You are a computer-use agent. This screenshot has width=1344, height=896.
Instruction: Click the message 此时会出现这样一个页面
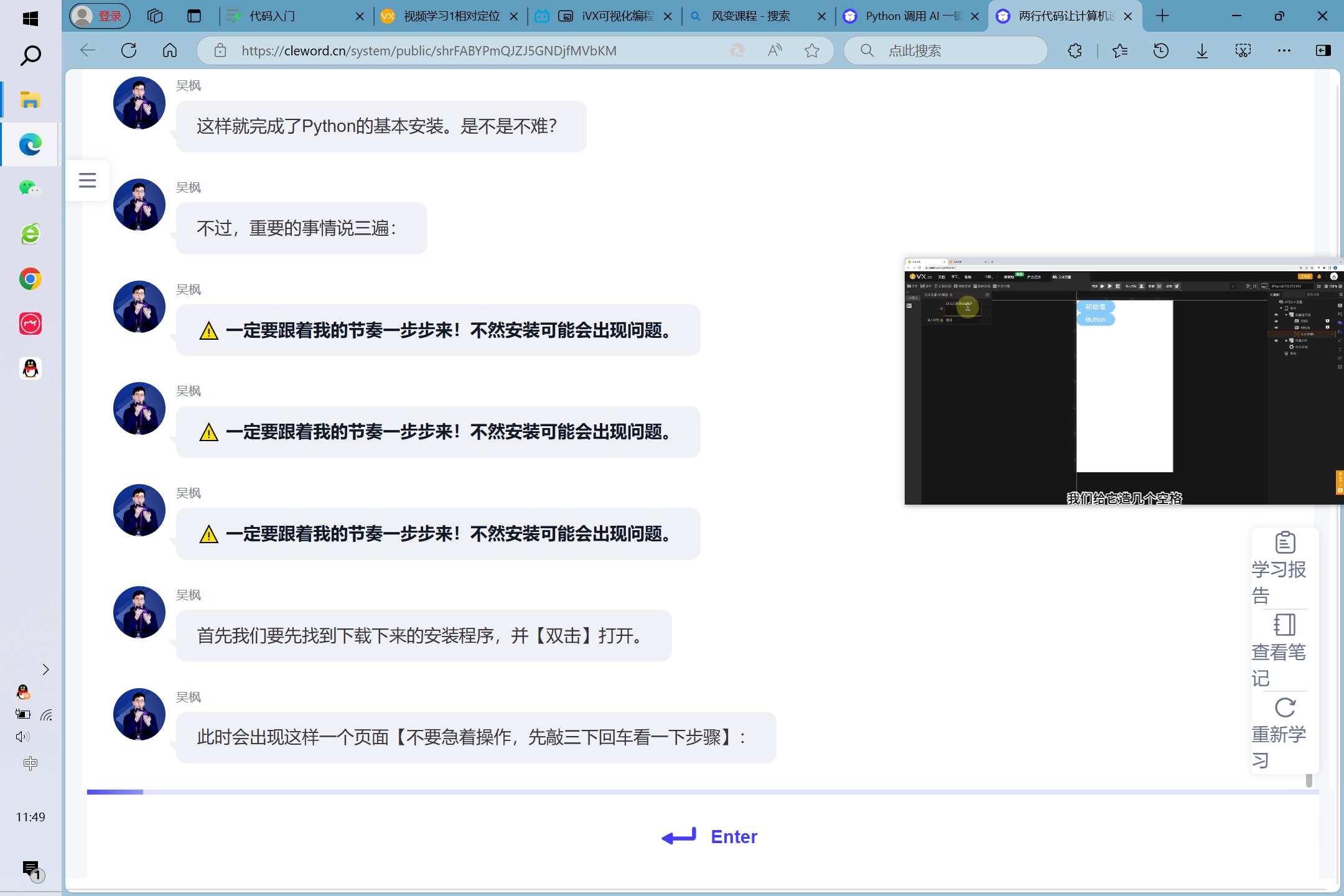point(476,737)
